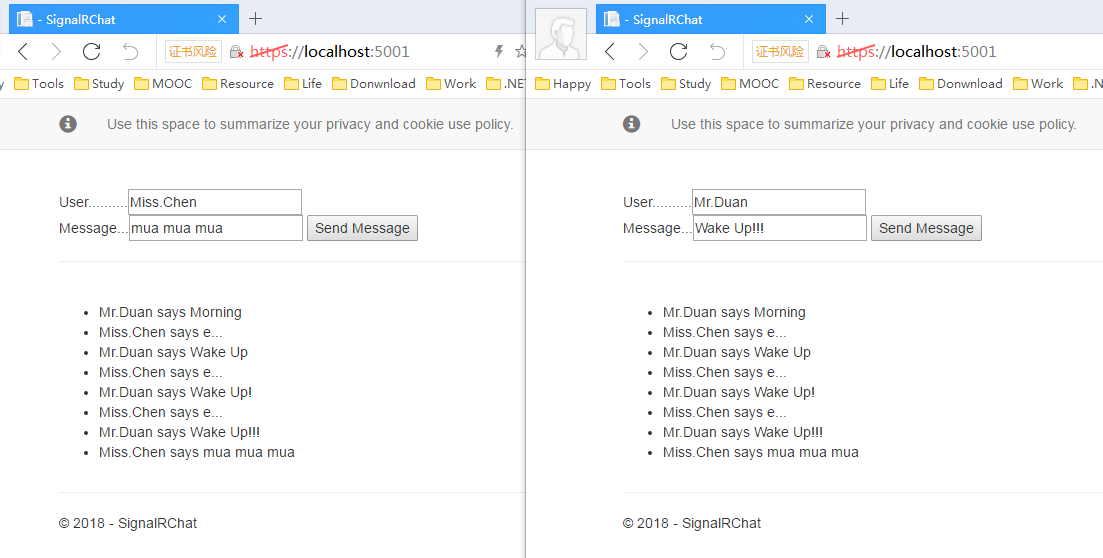Screen dimensions: 1103x558
Task: Click left browser address bar URL localhost:5001
Action: [330, 51]
